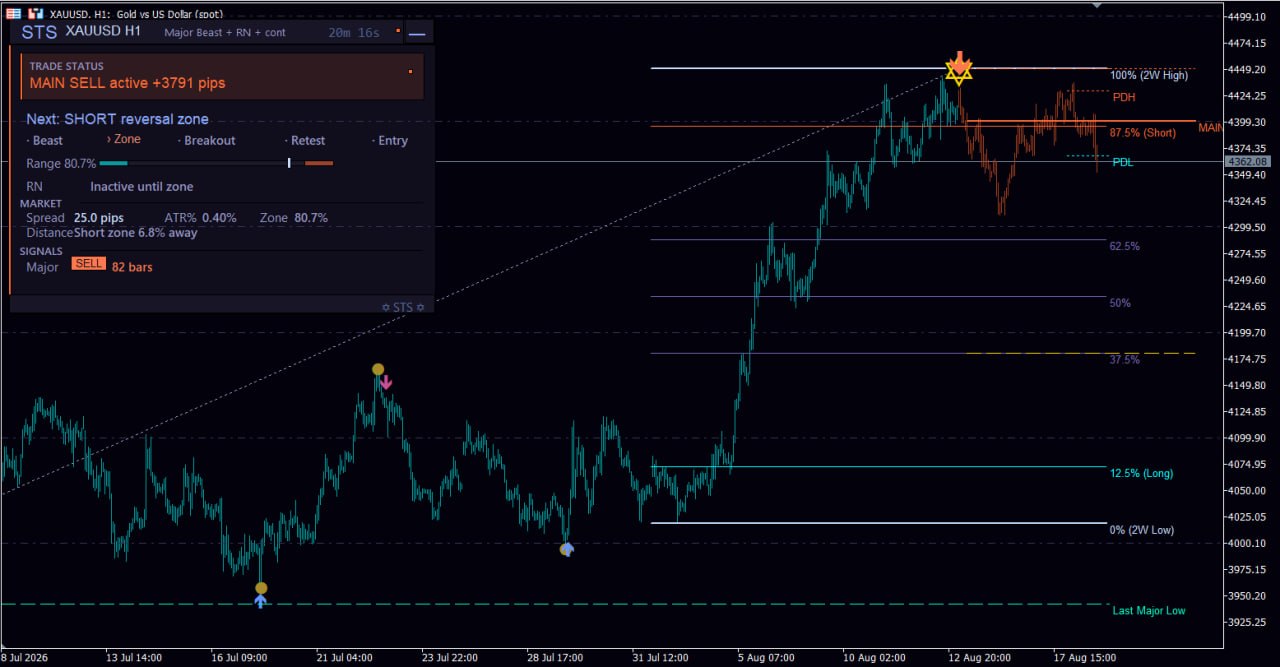
Task: Select the Breakout stage
Action: (207, 141)
